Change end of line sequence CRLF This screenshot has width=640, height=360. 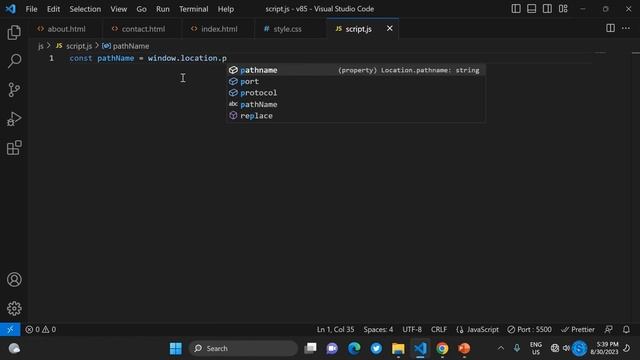tap(439, 329)
